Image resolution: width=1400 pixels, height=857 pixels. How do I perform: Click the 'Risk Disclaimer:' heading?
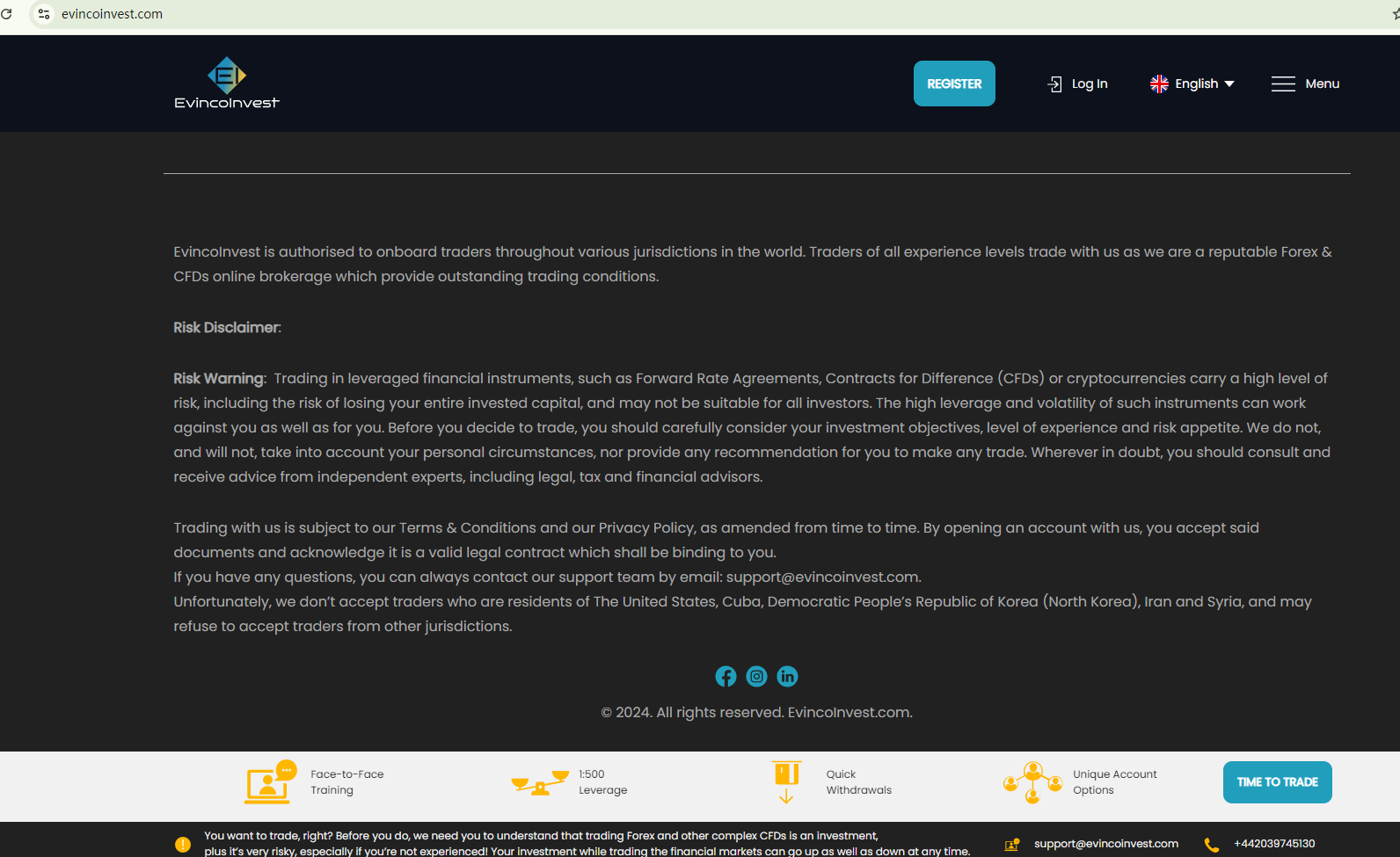[228, 328]
